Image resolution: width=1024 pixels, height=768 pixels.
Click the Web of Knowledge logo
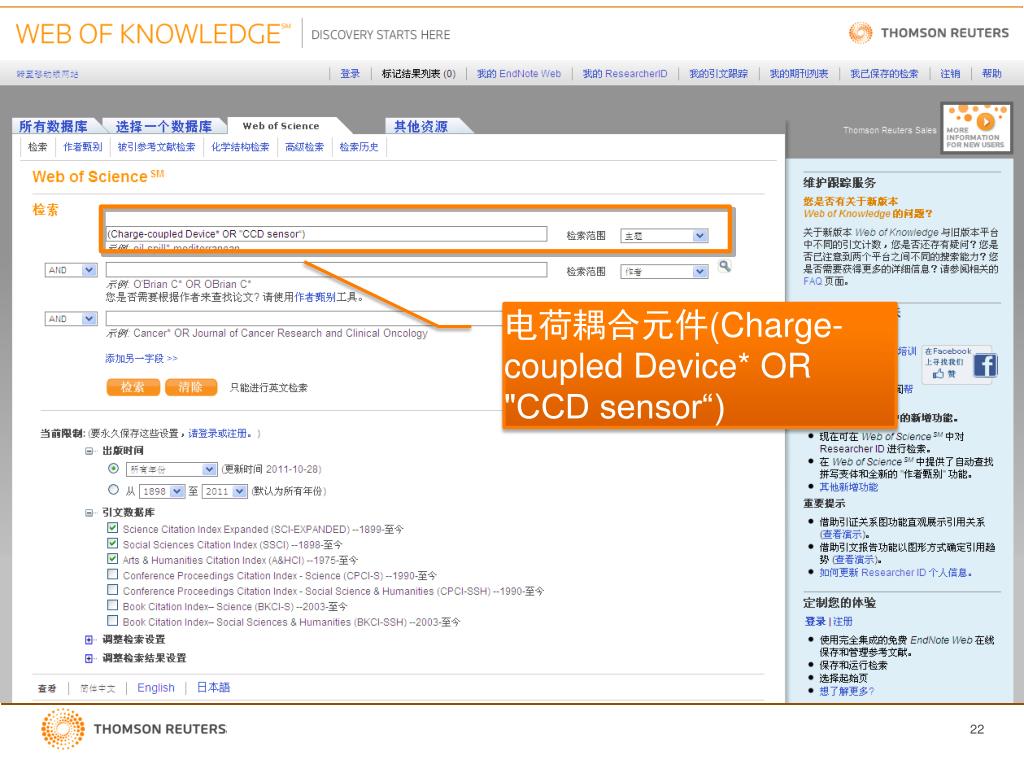pyautogui.click(x=153, y=34)
